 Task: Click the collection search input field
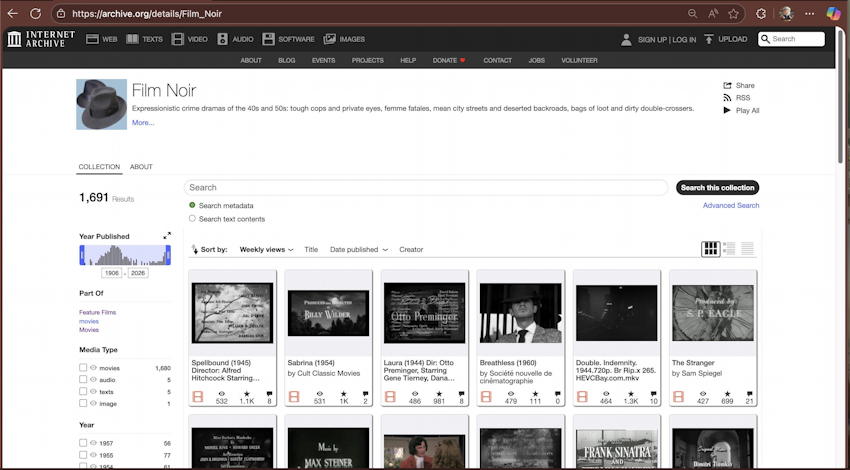coord(426,188)
